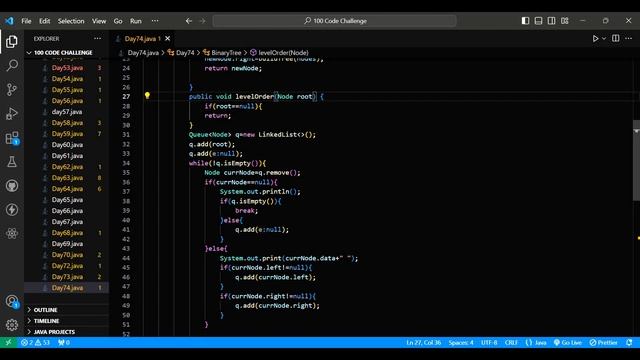Open Customize Layout icon
This screenshot has width=640, height=360.
(565, 21)
